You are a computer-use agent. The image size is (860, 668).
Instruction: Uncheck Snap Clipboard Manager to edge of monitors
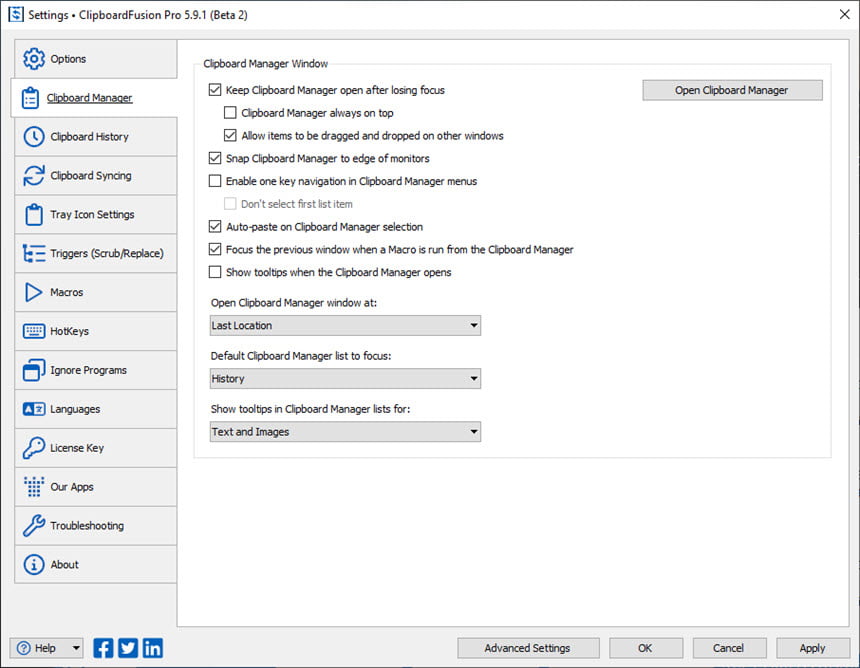(215, 158)
